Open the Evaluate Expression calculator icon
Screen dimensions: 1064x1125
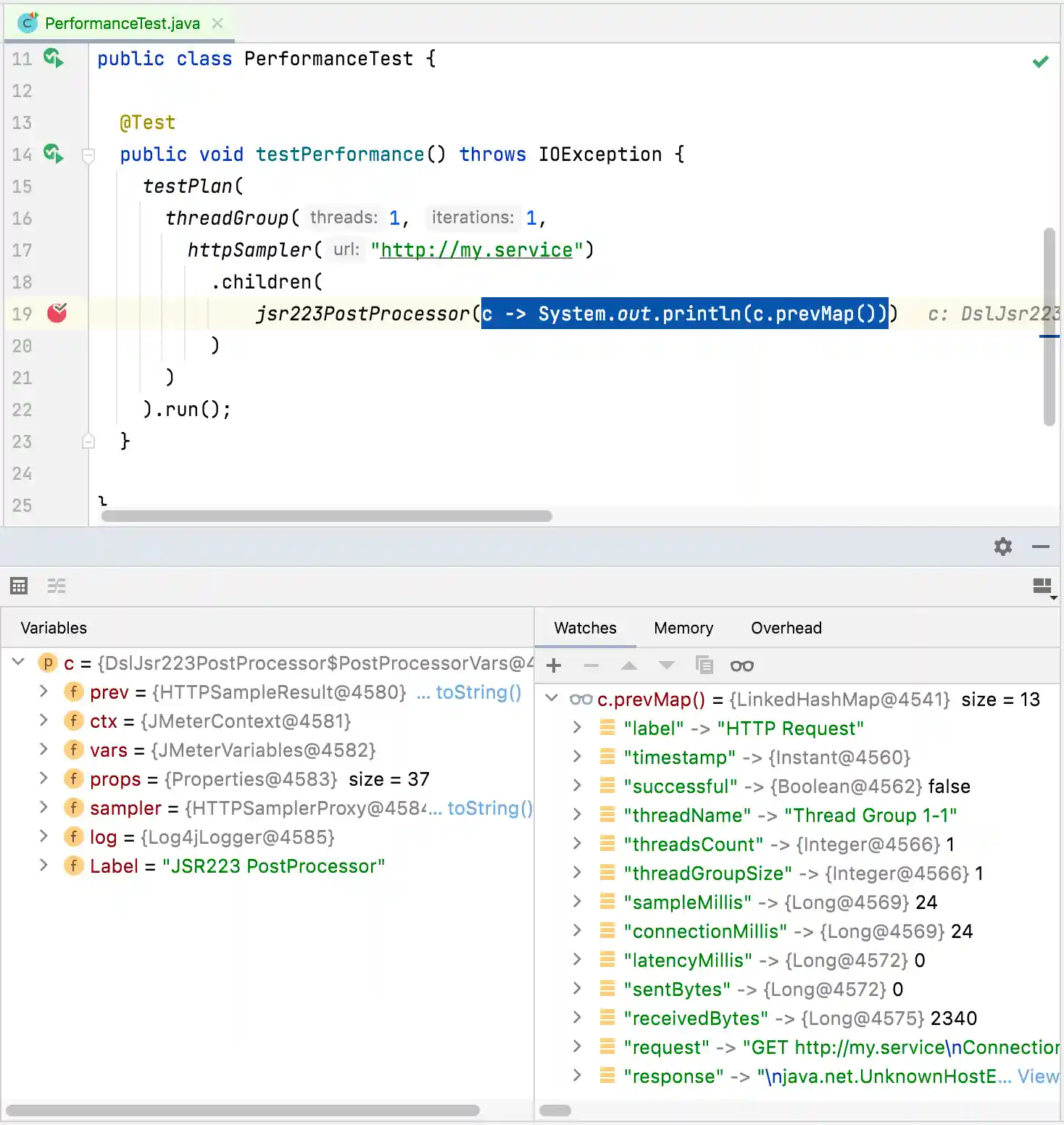[x=18, y=586]
